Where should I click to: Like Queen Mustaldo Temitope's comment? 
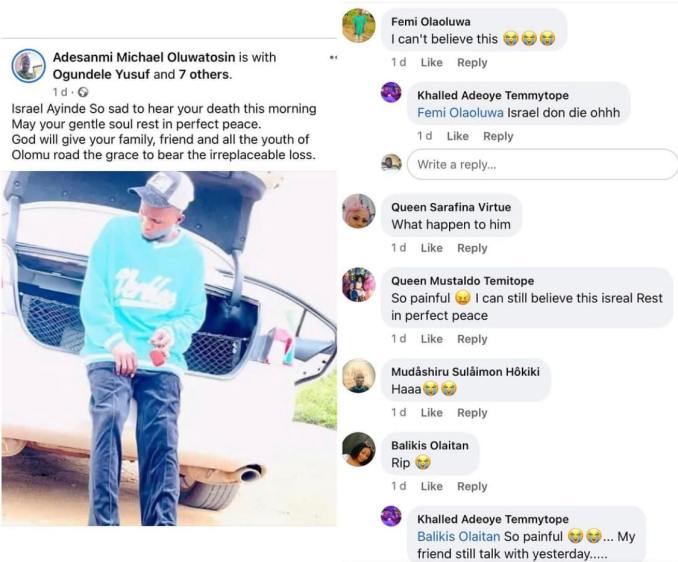432,339
